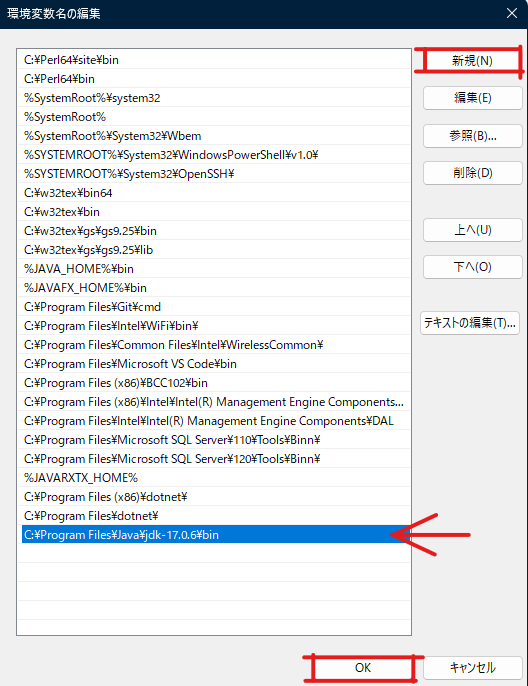This screenshot has width=528, height=686.
Task: Open テキストの編集(T)... text editor
Action: coord(470,323)
